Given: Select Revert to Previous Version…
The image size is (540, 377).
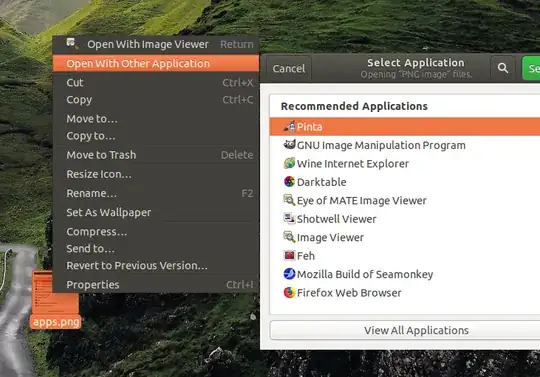Looking at the screenshot, I should click(156, 266).
